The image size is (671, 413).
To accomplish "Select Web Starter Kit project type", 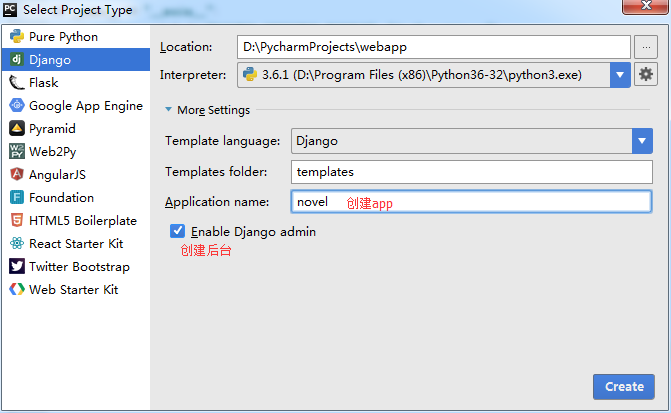I will (74, 289).
